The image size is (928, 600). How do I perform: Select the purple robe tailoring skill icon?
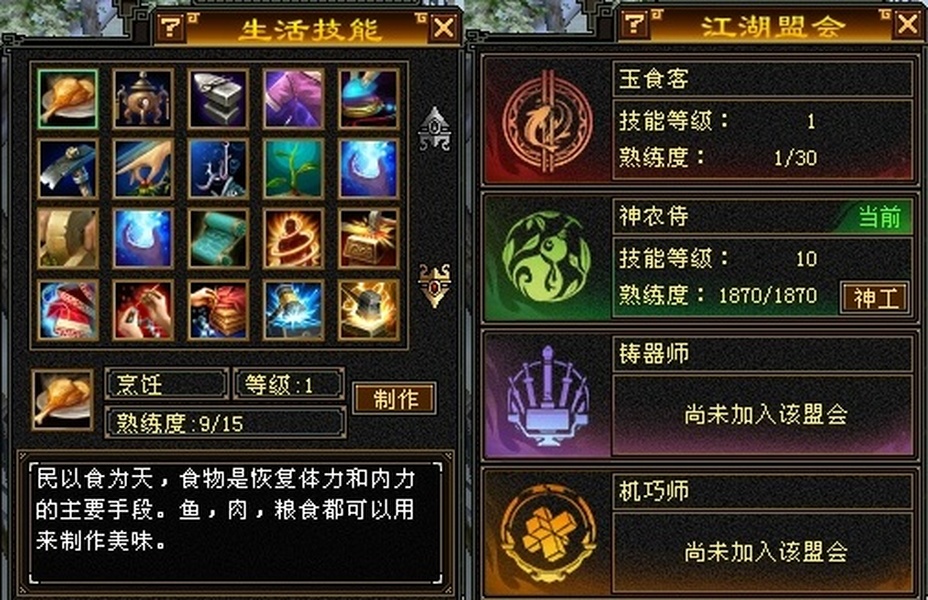click(x=293, y=99)
